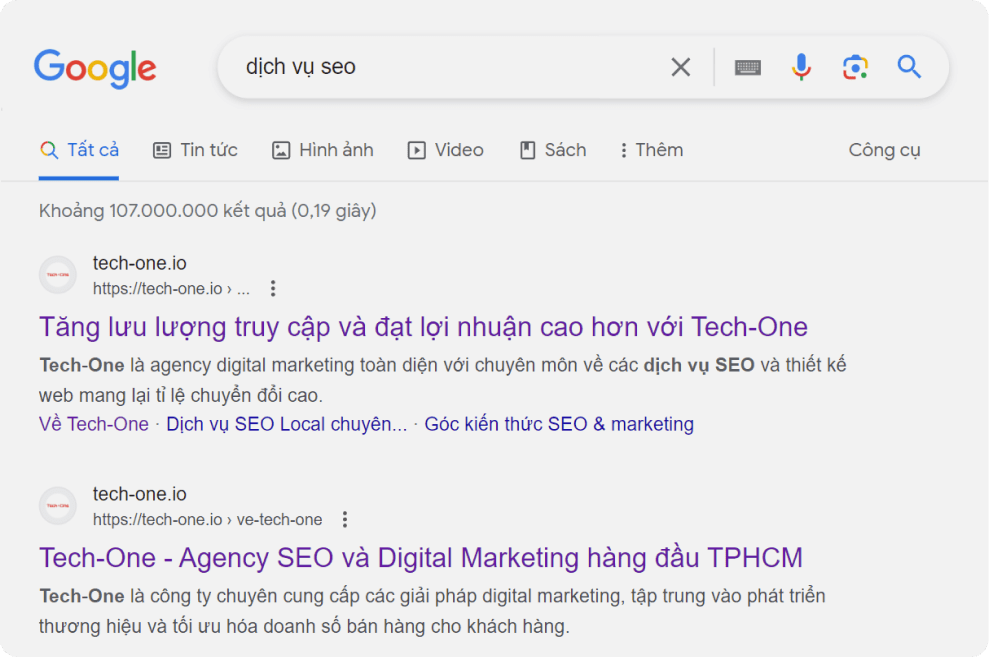This screenshot has width=989, height=657.
Task: Open "Tech-One - Agency SEO và Digital Marketing" result
Action: click(421, 558)
